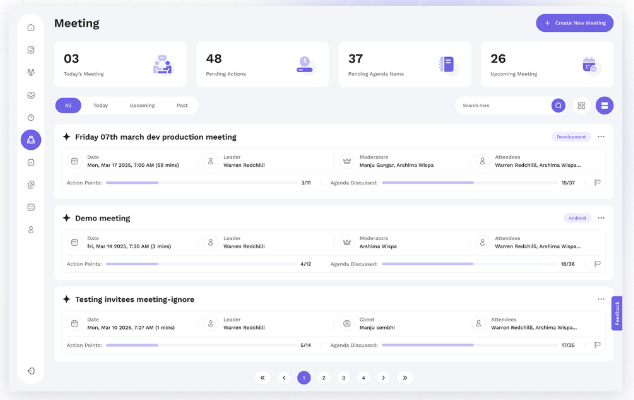Image resolution: width=634 pixels, height=400 pixels.
Task: Click calendar date icon on Demo meeting
Action: pyautogui.click(x=74, y=242)
